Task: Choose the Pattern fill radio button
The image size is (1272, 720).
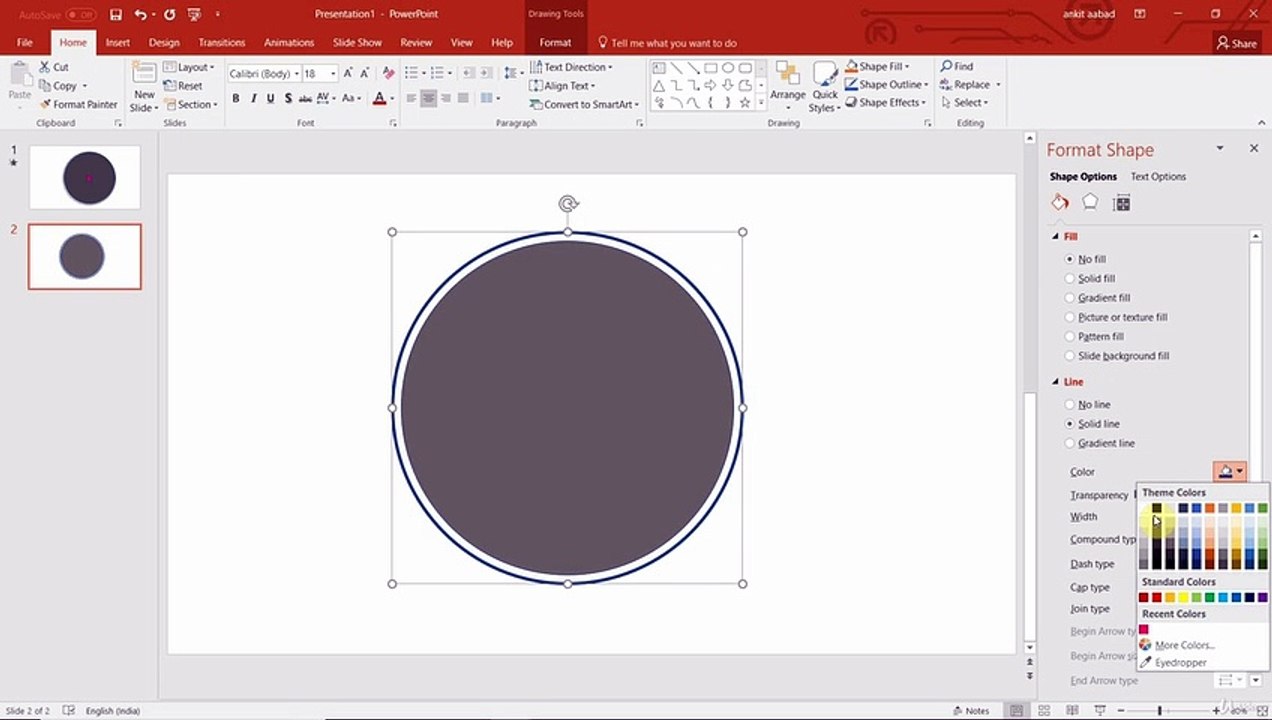Action: coord(1069,336)
